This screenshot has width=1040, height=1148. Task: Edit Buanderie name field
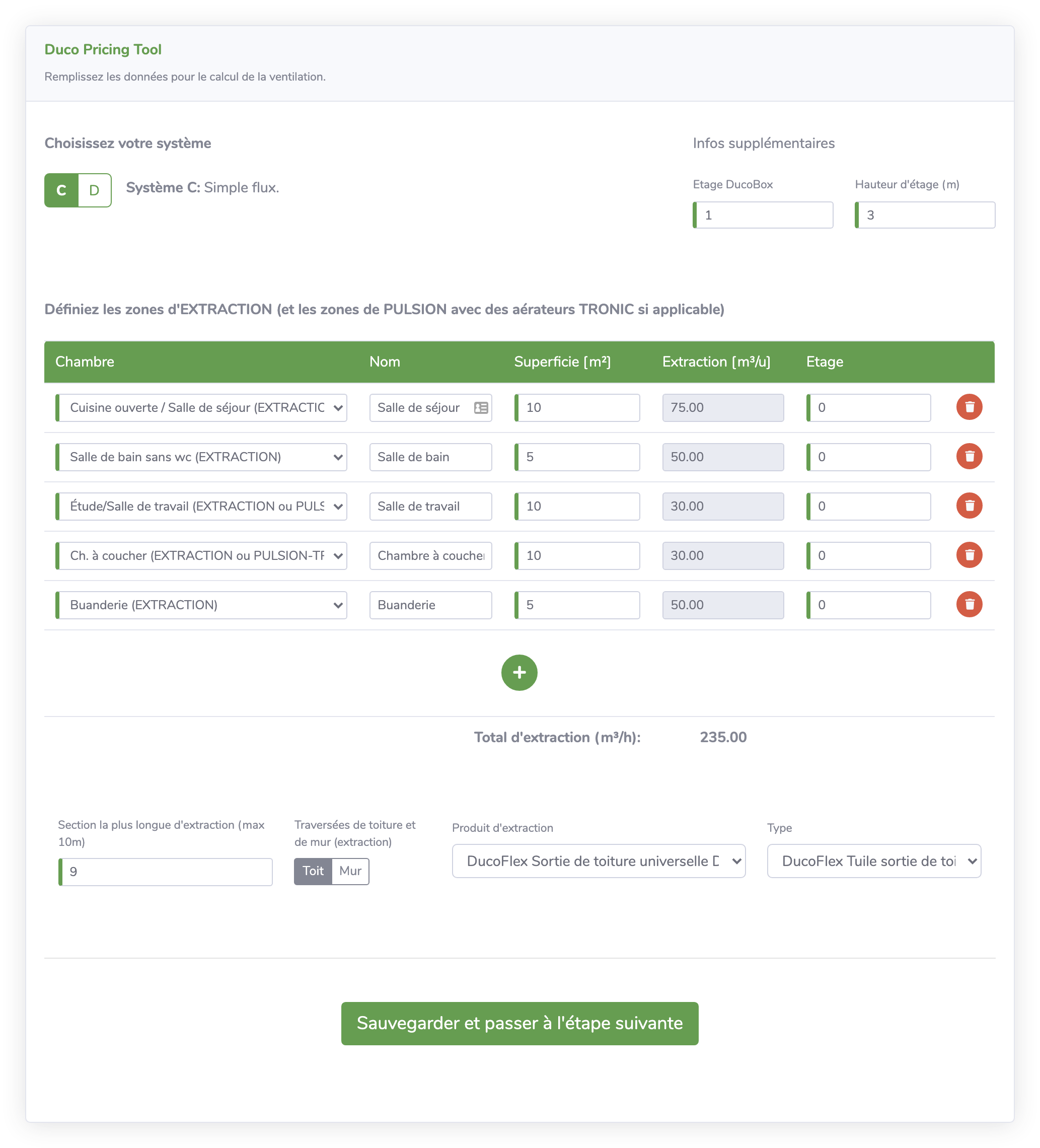point(431,605)
